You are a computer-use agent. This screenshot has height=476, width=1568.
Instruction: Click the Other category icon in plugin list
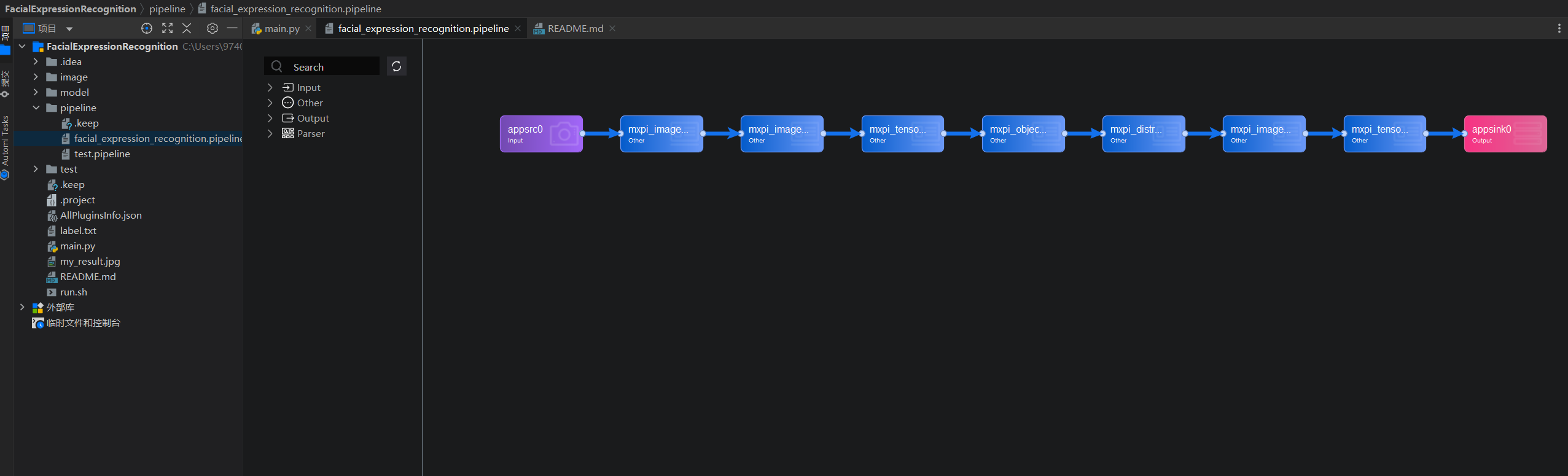click(287, 103)
